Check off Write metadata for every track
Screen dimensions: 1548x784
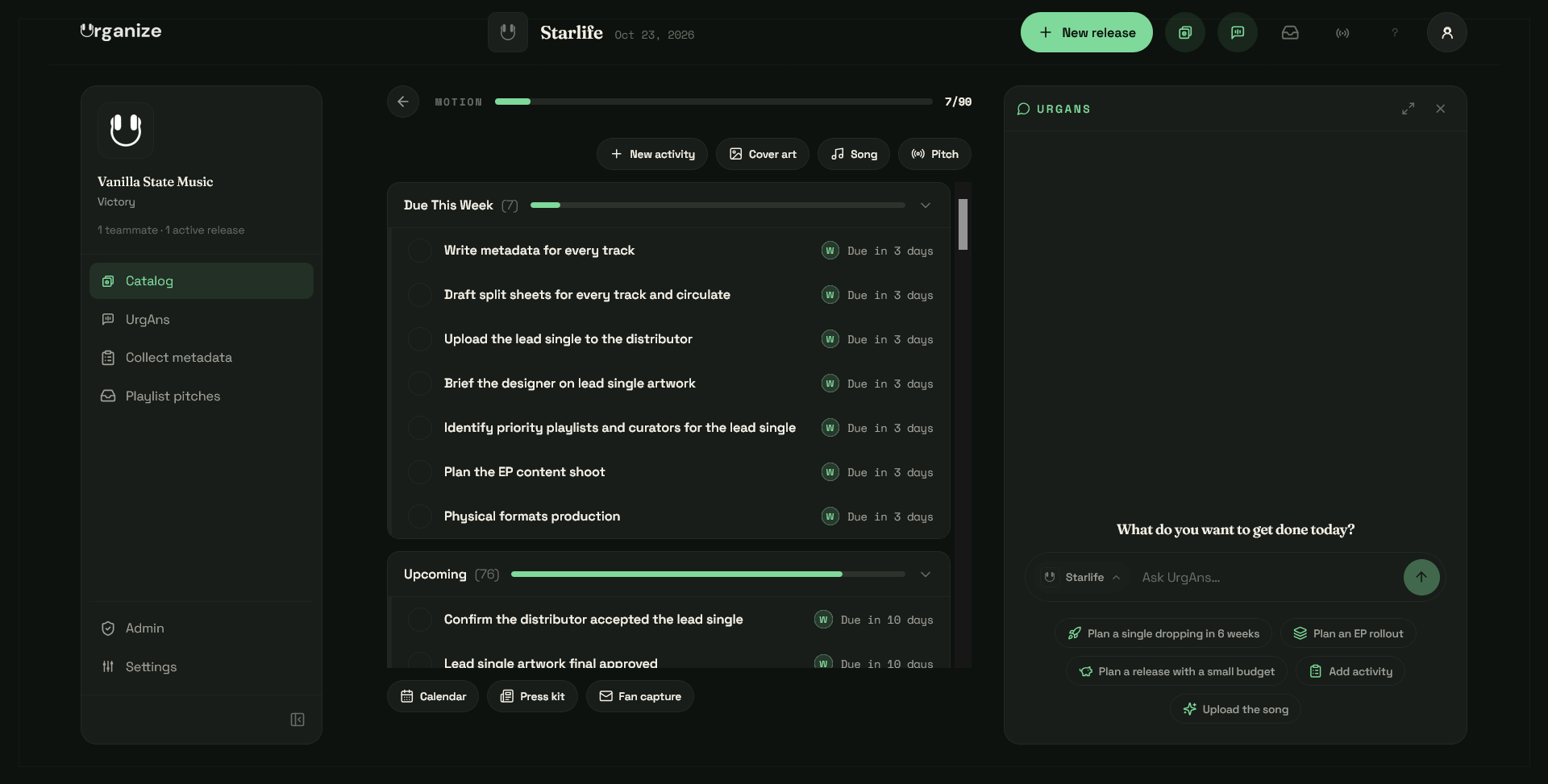point(419,251)
